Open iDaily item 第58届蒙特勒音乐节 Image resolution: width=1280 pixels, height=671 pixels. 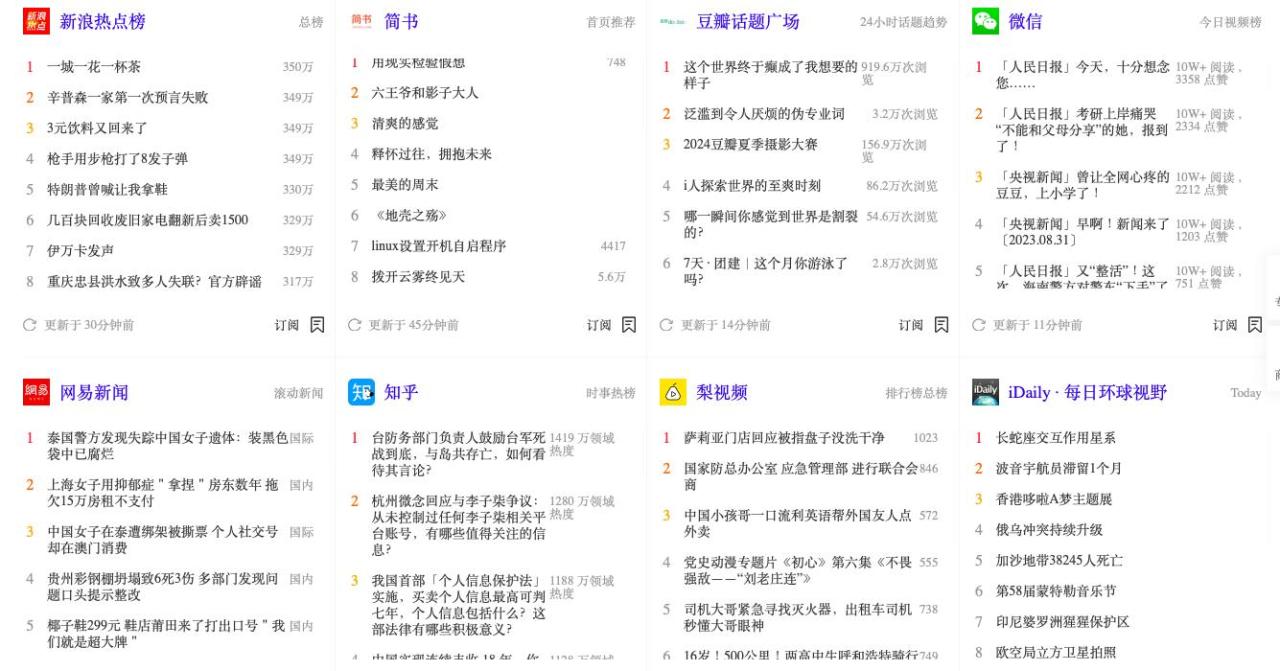1055,591
